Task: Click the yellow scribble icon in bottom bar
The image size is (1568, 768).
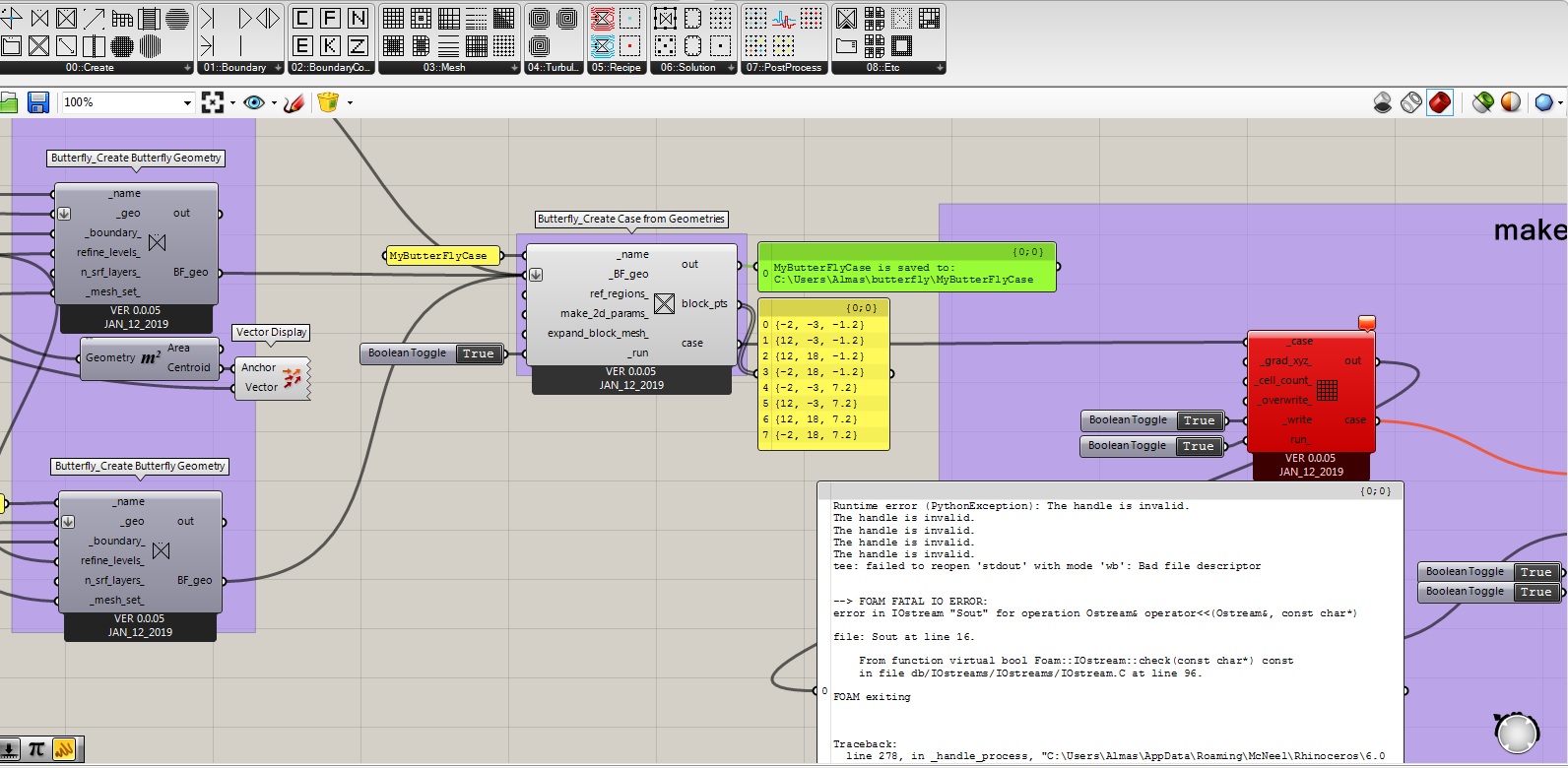Action: coord(64,749)
